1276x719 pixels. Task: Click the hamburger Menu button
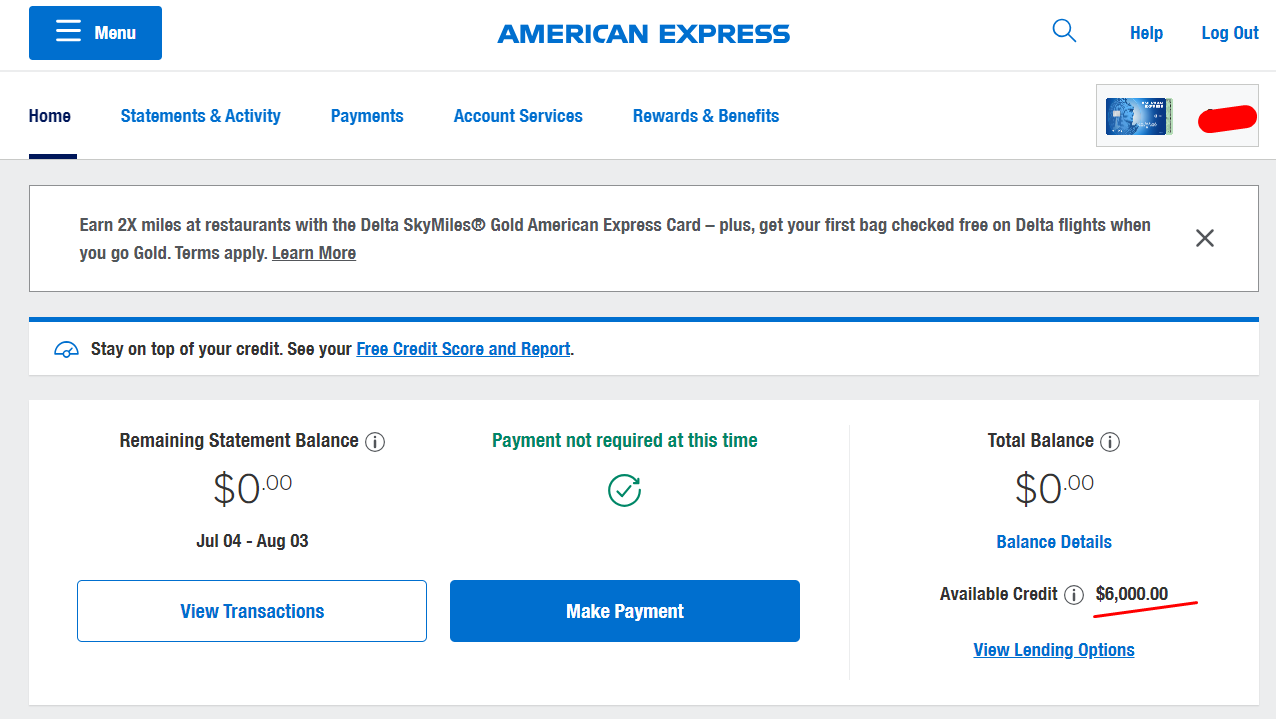[x=95, y=33]
